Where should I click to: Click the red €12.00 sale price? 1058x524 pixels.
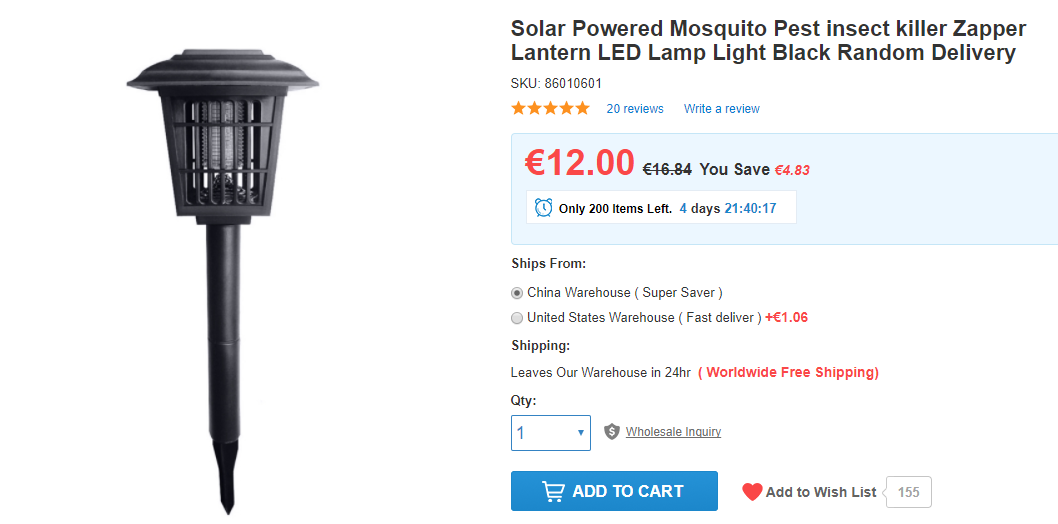click(x=580, y=162)
